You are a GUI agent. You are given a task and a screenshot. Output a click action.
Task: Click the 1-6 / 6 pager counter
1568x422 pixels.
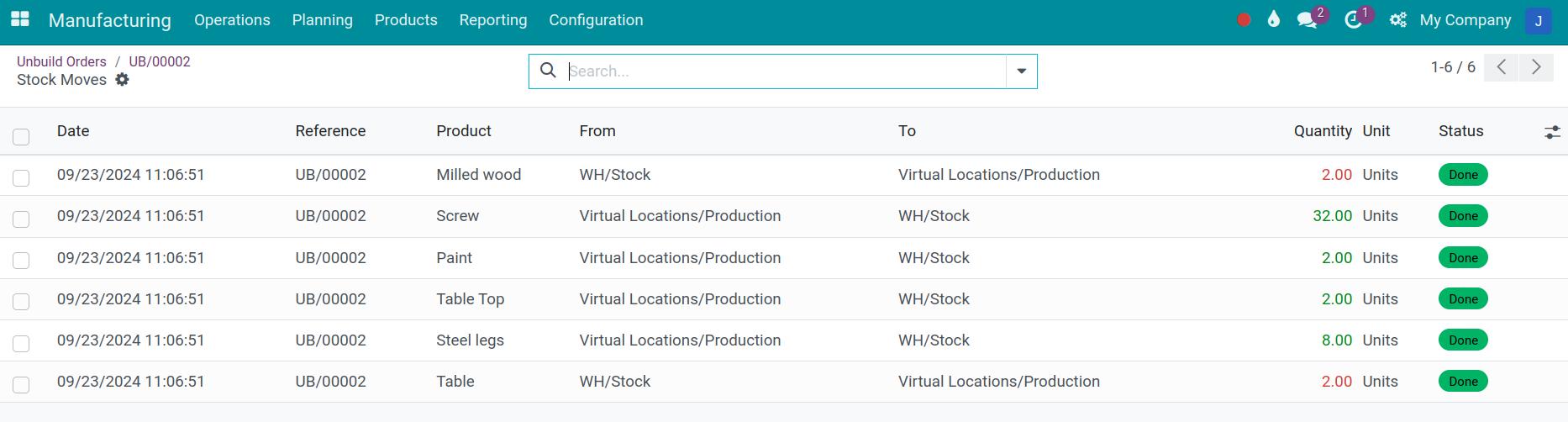(1453, 67)
